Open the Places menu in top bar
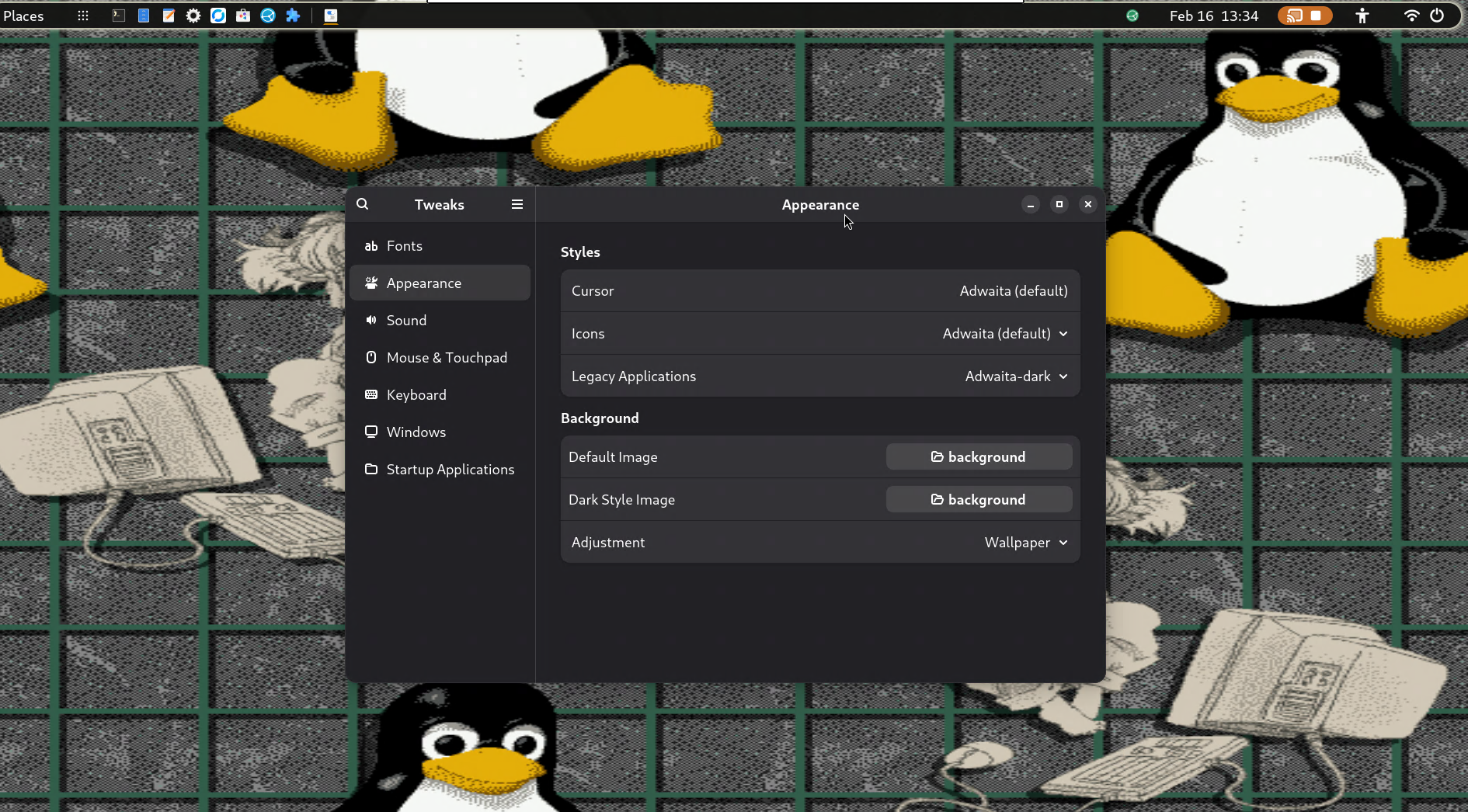1468x812 pixels. point(23,16)
